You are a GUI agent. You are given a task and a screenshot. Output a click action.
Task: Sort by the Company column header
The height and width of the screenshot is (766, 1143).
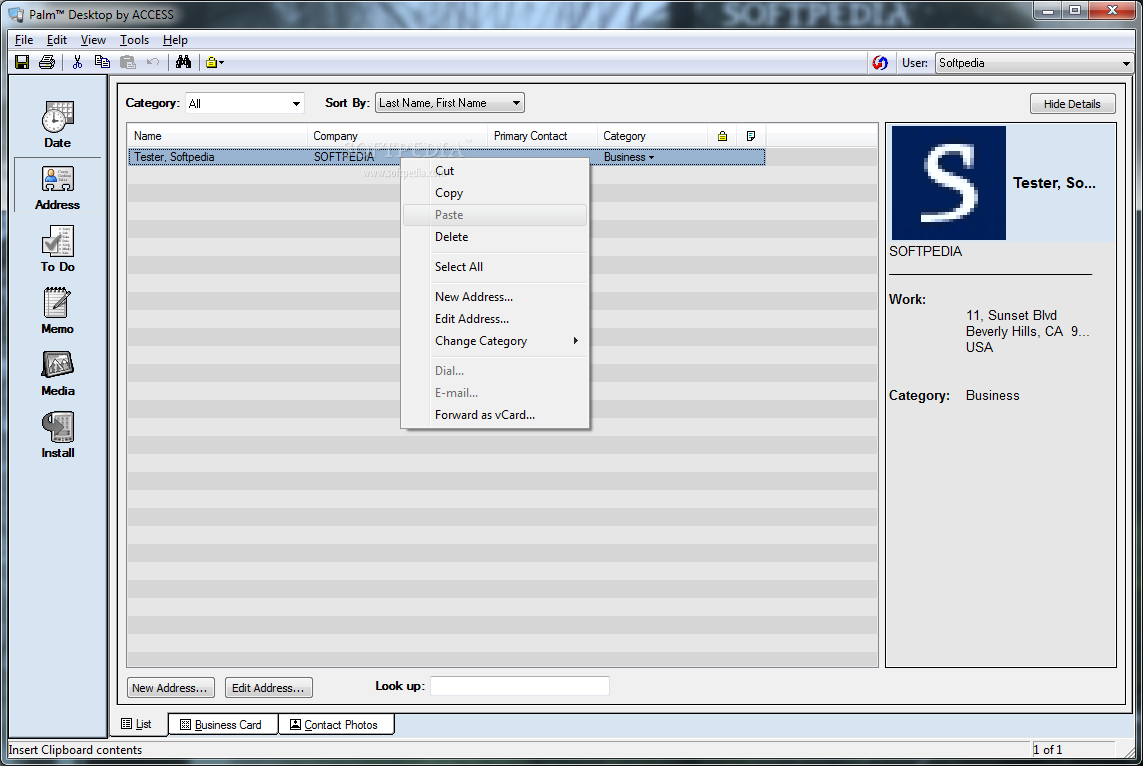397,136
